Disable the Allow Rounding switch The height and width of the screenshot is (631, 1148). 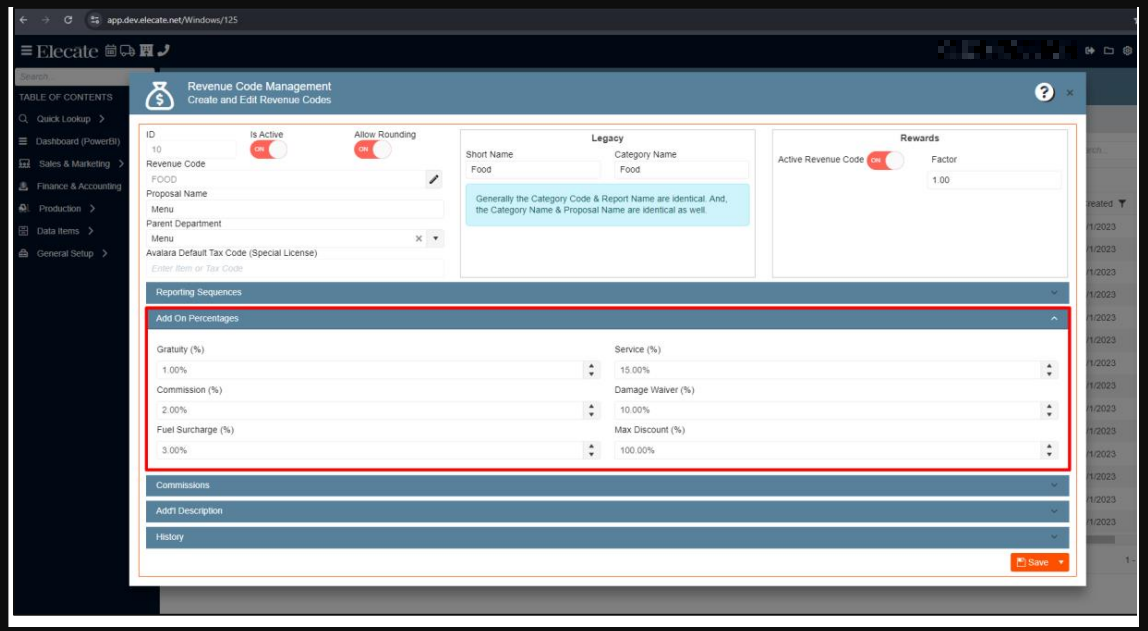[372, 149]
